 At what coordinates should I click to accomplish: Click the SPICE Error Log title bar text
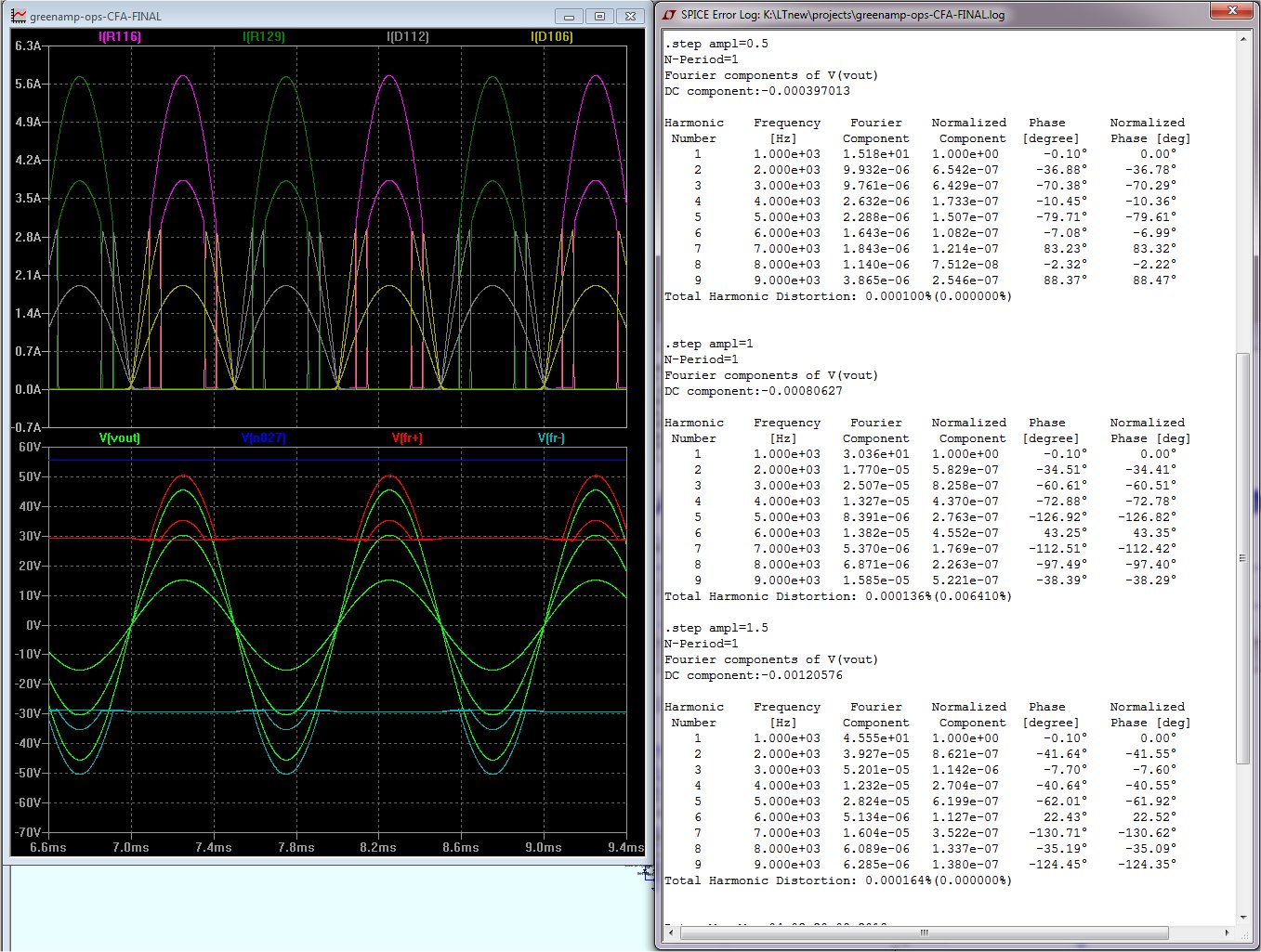click(x=843, y=15)
